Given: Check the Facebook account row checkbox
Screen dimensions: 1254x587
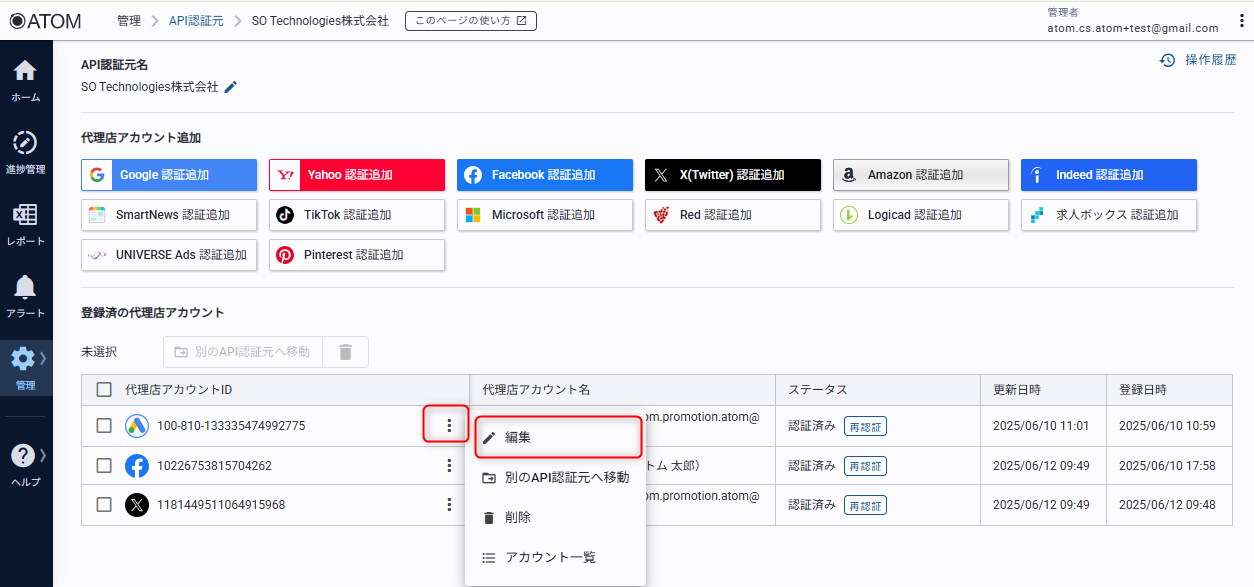Looking at the screenshot, I should point(104,466).
